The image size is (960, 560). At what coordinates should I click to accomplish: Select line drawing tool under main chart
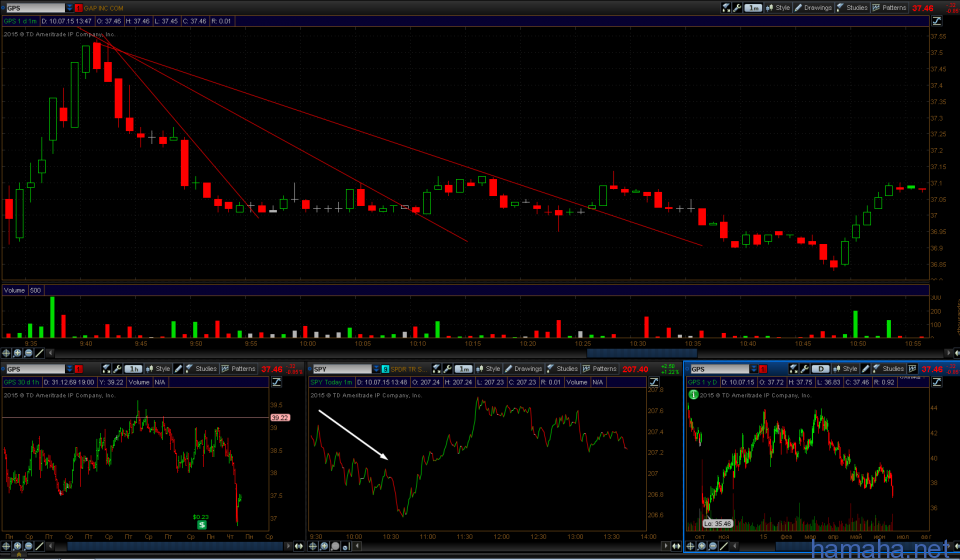(39, 353)
